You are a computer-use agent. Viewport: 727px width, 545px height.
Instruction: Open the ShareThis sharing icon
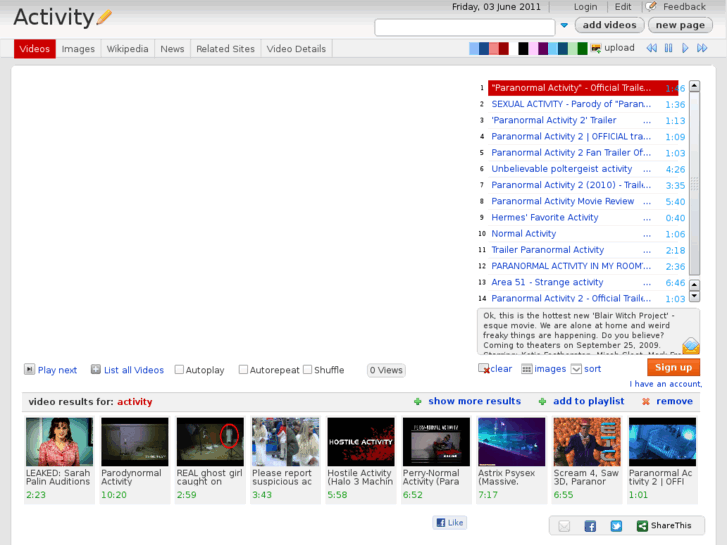click(x=642, y=526)
